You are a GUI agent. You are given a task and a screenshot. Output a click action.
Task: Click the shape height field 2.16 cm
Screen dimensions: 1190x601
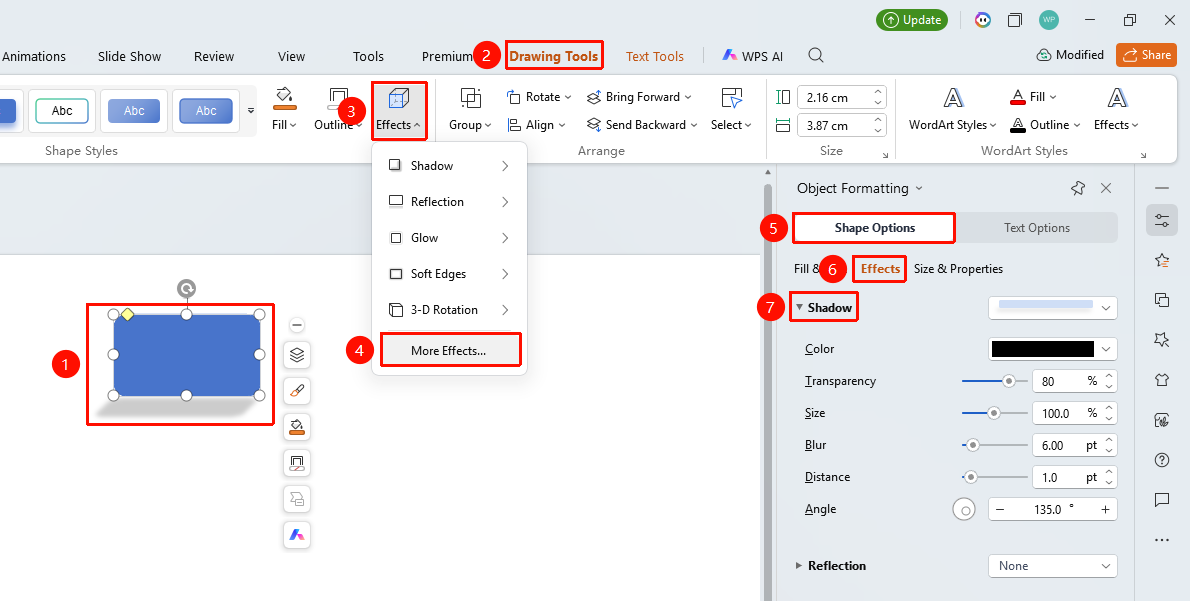(x=842, y=97)
